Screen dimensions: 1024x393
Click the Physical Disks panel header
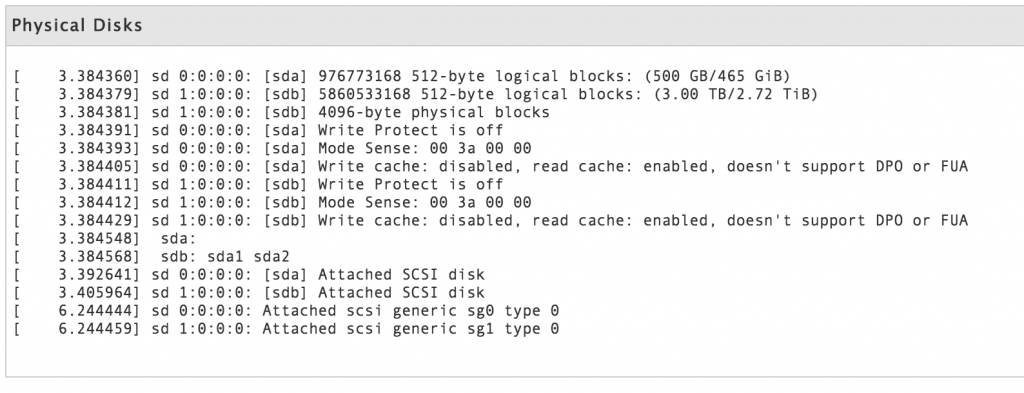point(515,26)
